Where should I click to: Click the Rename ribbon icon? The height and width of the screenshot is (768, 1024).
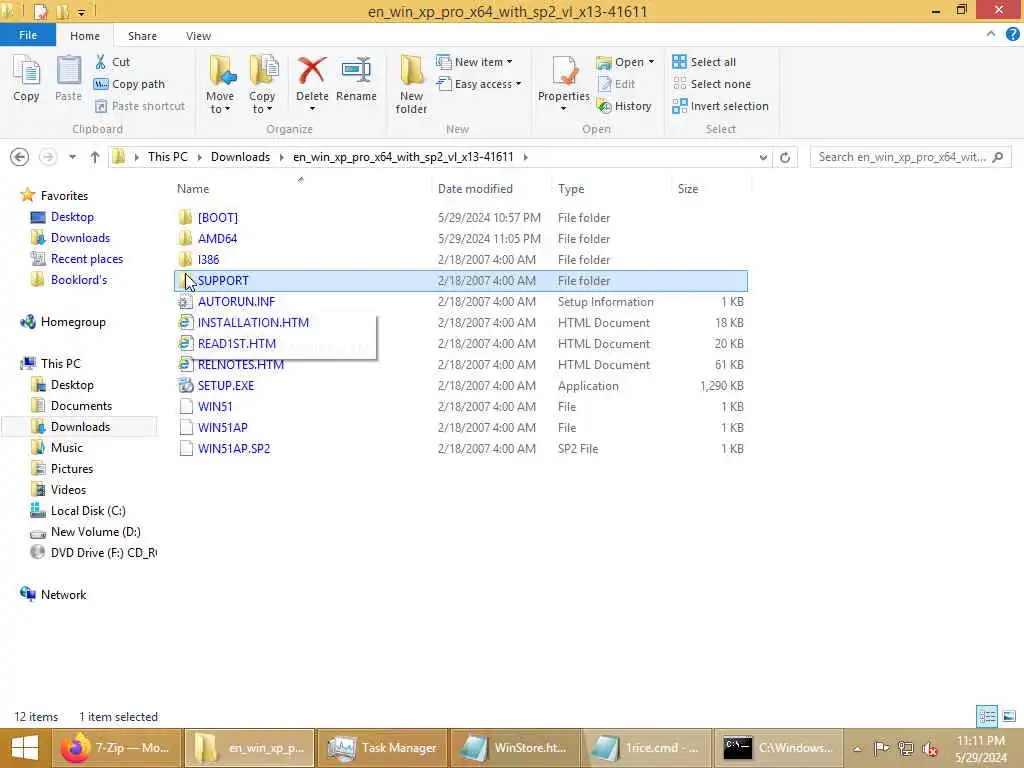356,79
